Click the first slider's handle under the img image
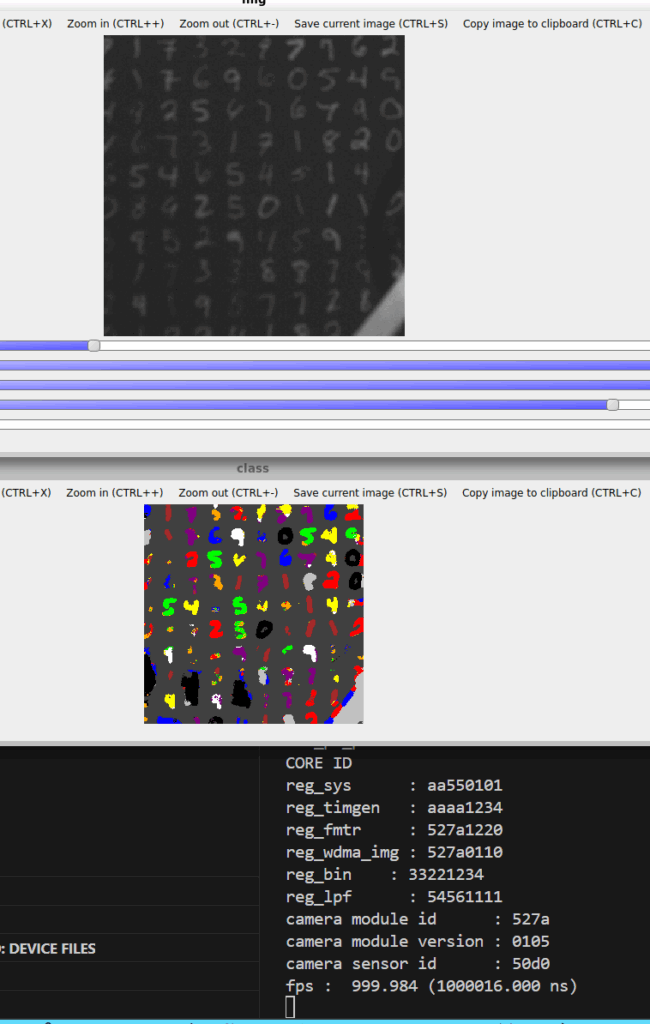This screenshot has height=1024, width=650. pos(94,345)
